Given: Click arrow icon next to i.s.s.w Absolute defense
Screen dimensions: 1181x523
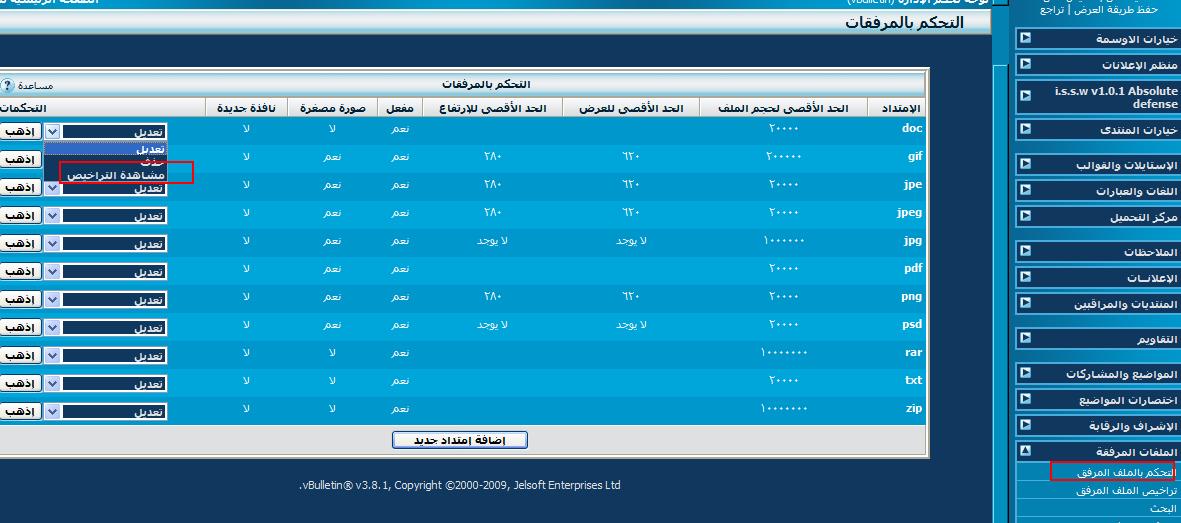Looking at the screenshot, I should coord(1025,97).
